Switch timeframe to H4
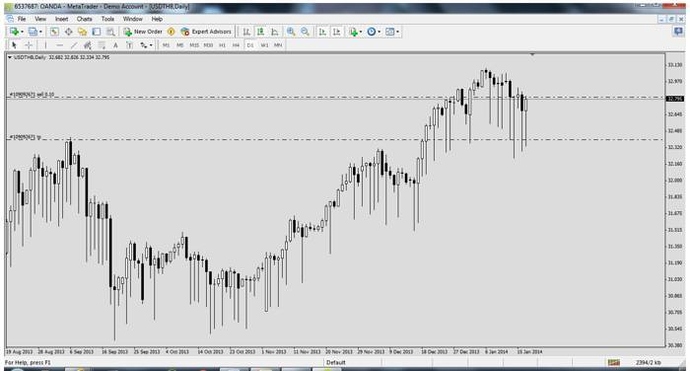 (236, 45)
